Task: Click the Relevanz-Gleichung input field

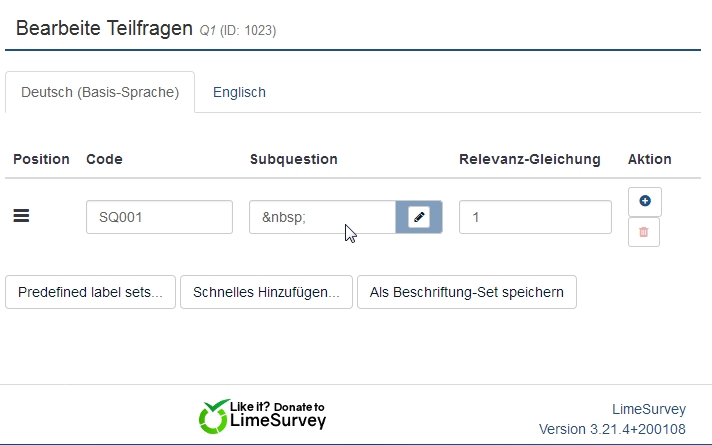Action: (x=535, y=217)
